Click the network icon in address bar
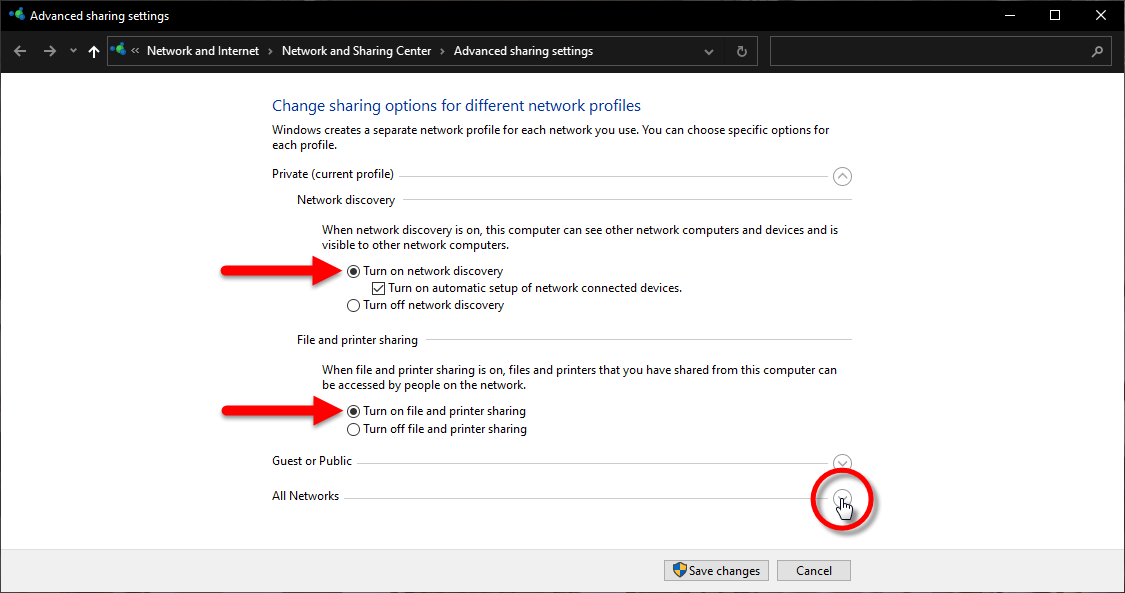 [119, 50]
